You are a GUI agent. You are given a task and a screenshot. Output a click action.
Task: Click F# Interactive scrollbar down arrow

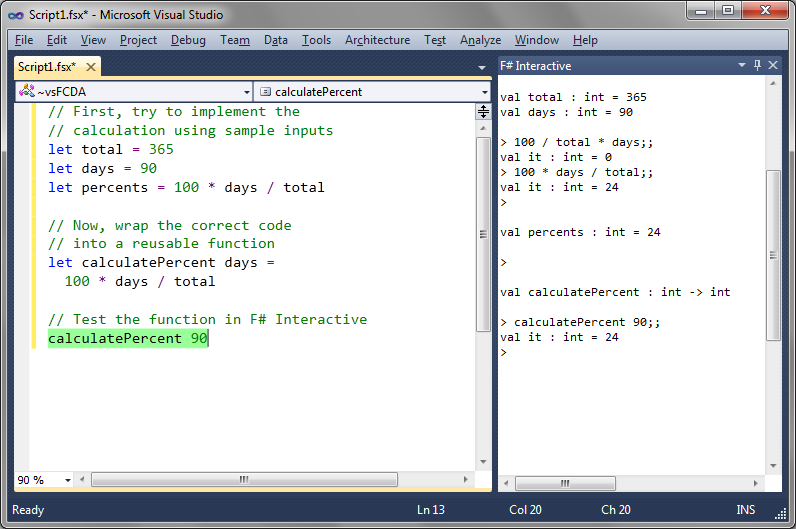coord(773,466)
